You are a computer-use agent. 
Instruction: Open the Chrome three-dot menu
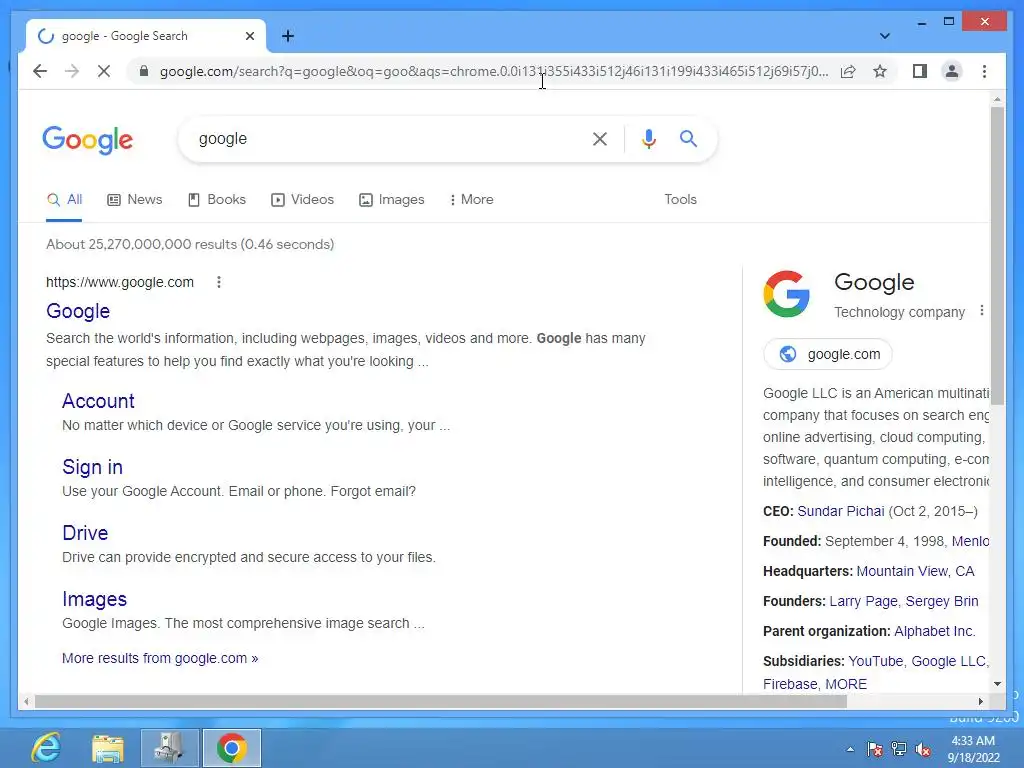pos(984,71)
